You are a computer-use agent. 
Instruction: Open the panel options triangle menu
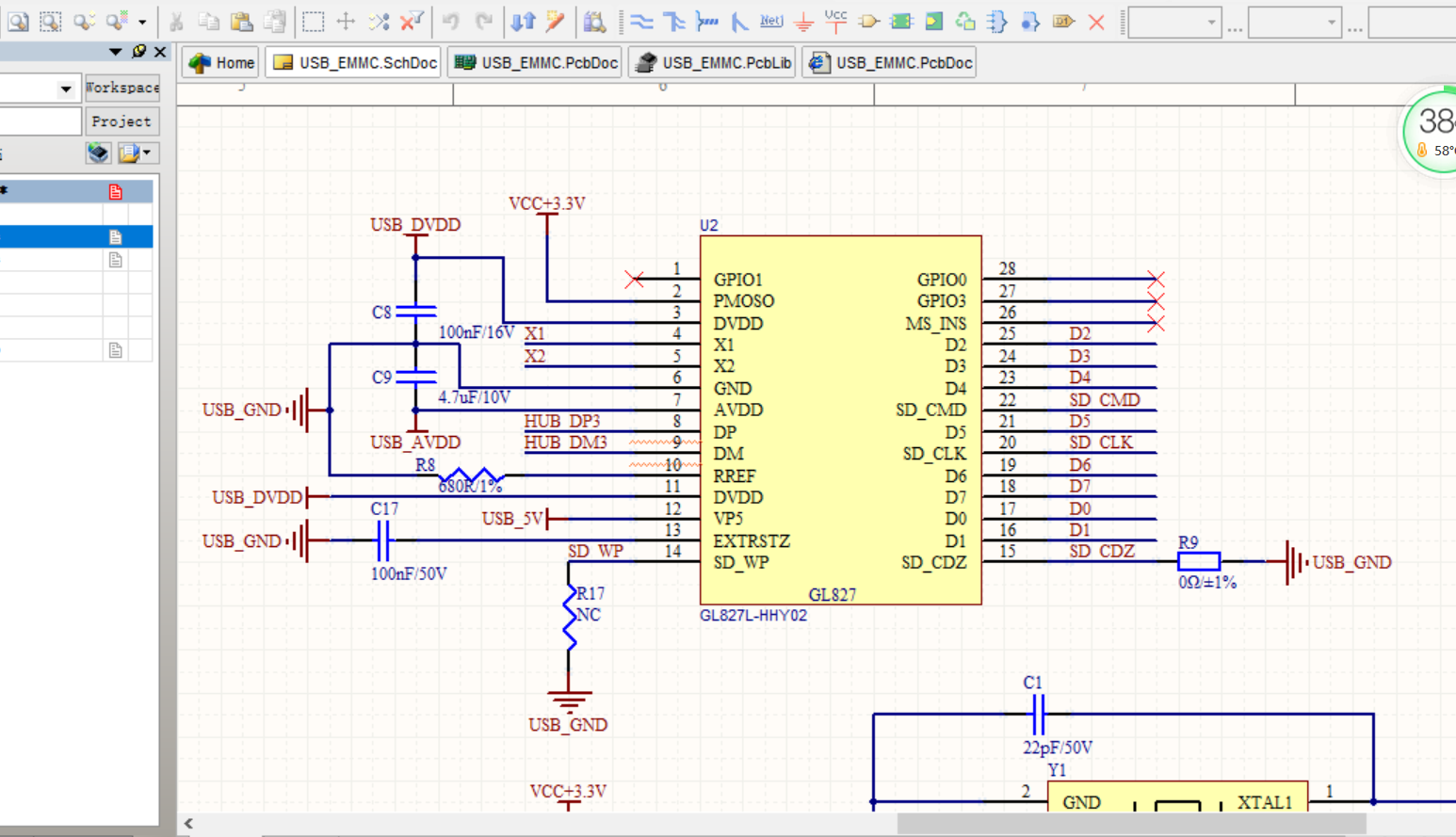point(115,52)
